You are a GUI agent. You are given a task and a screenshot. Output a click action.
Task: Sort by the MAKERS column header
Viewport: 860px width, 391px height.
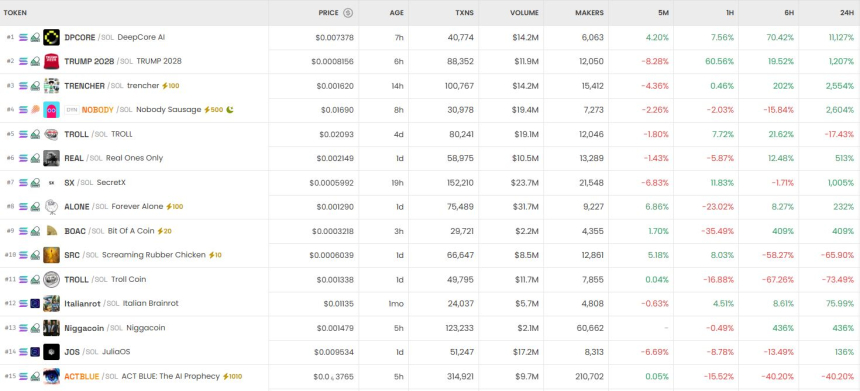pyautogui.click(x=589, y=13)
